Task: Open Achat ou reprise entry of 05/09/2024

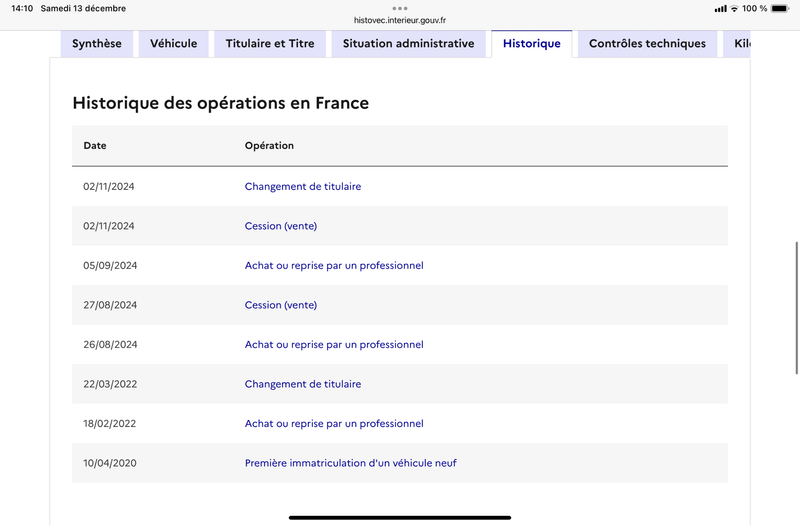Action: [334, 266]
